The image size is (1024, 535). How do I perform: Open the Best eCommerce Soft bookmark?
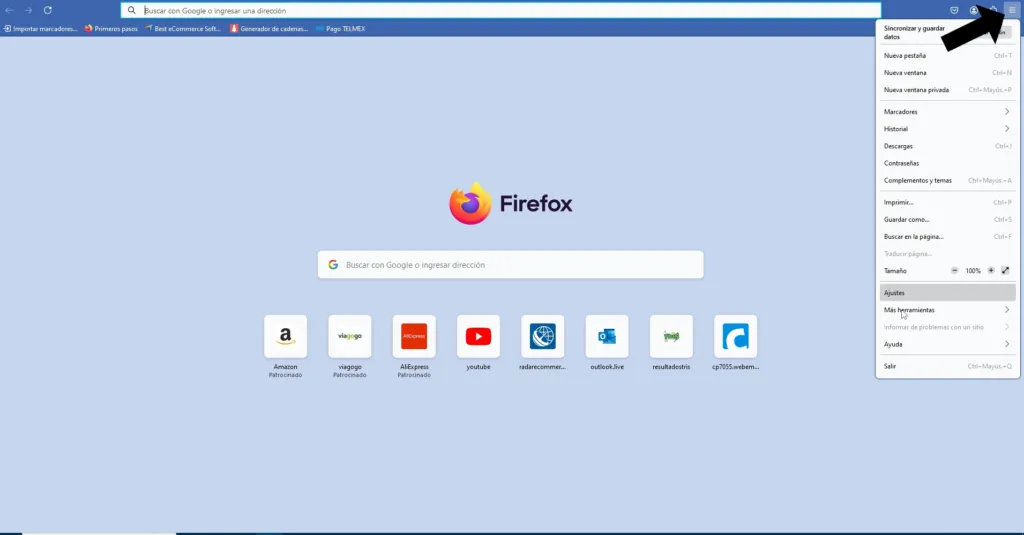(x=183, y=29)
